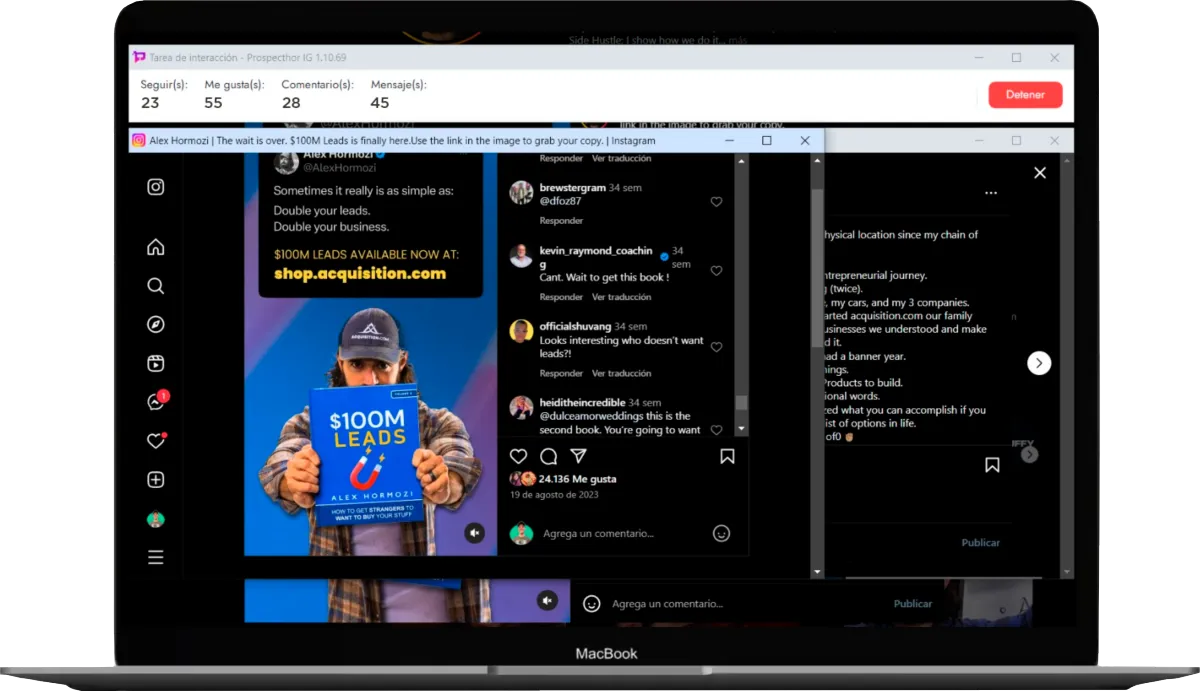Click the share paper-plane icon under post
This screenshot has width=1200, height=691.
[578, 456]
